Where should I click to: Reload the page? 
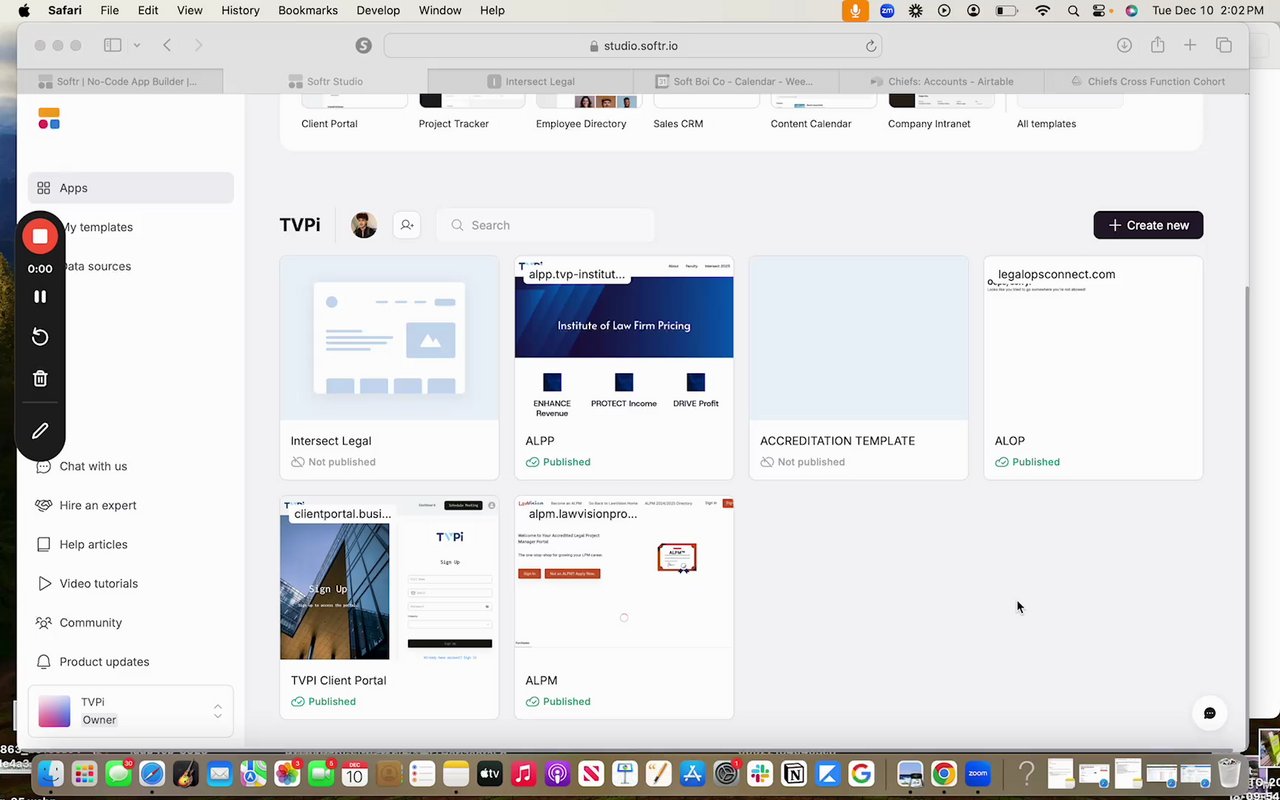coord(871,46)
